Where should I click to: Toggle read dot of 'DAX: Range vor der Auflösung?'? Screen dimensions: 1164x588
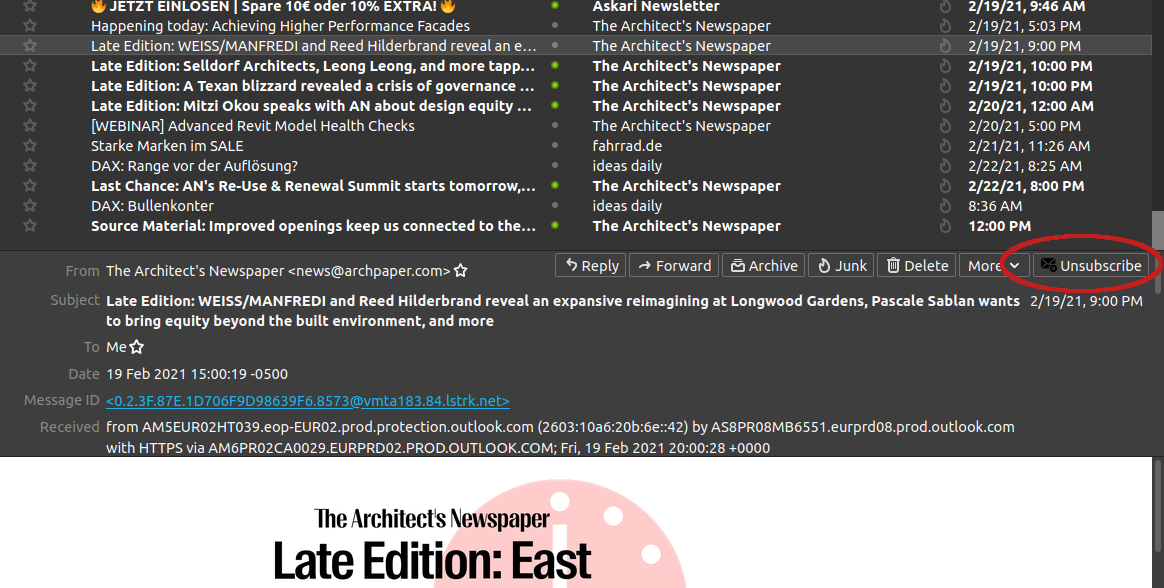coord(555,166)
